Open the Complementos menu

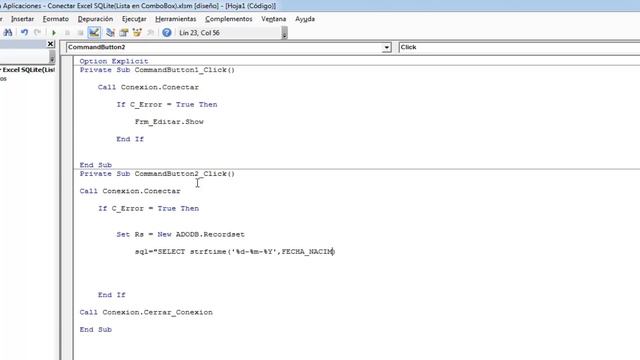(229, 19)
